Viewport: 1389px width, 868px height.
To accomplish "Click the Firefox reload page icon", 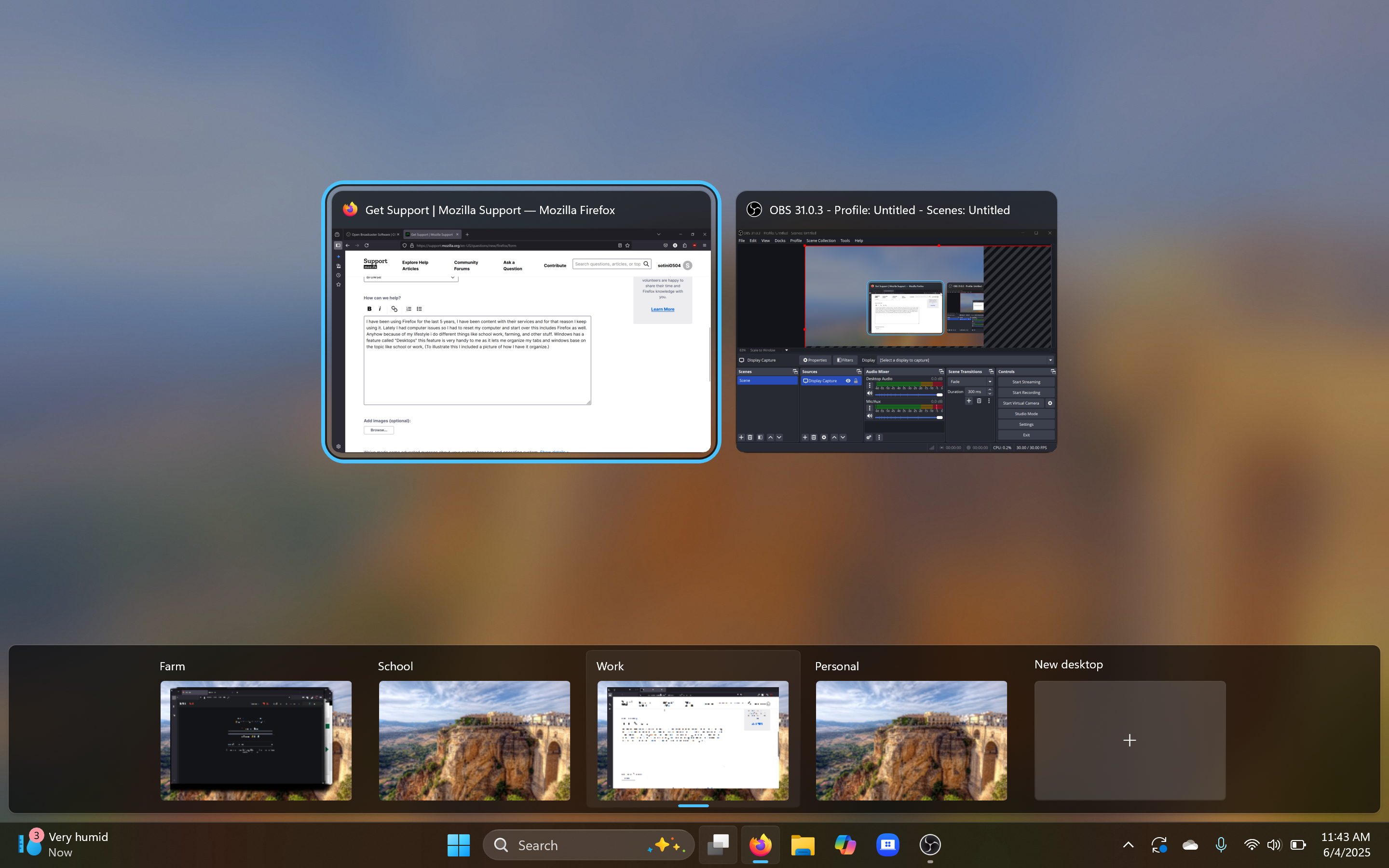I will [x=366, y=245].
